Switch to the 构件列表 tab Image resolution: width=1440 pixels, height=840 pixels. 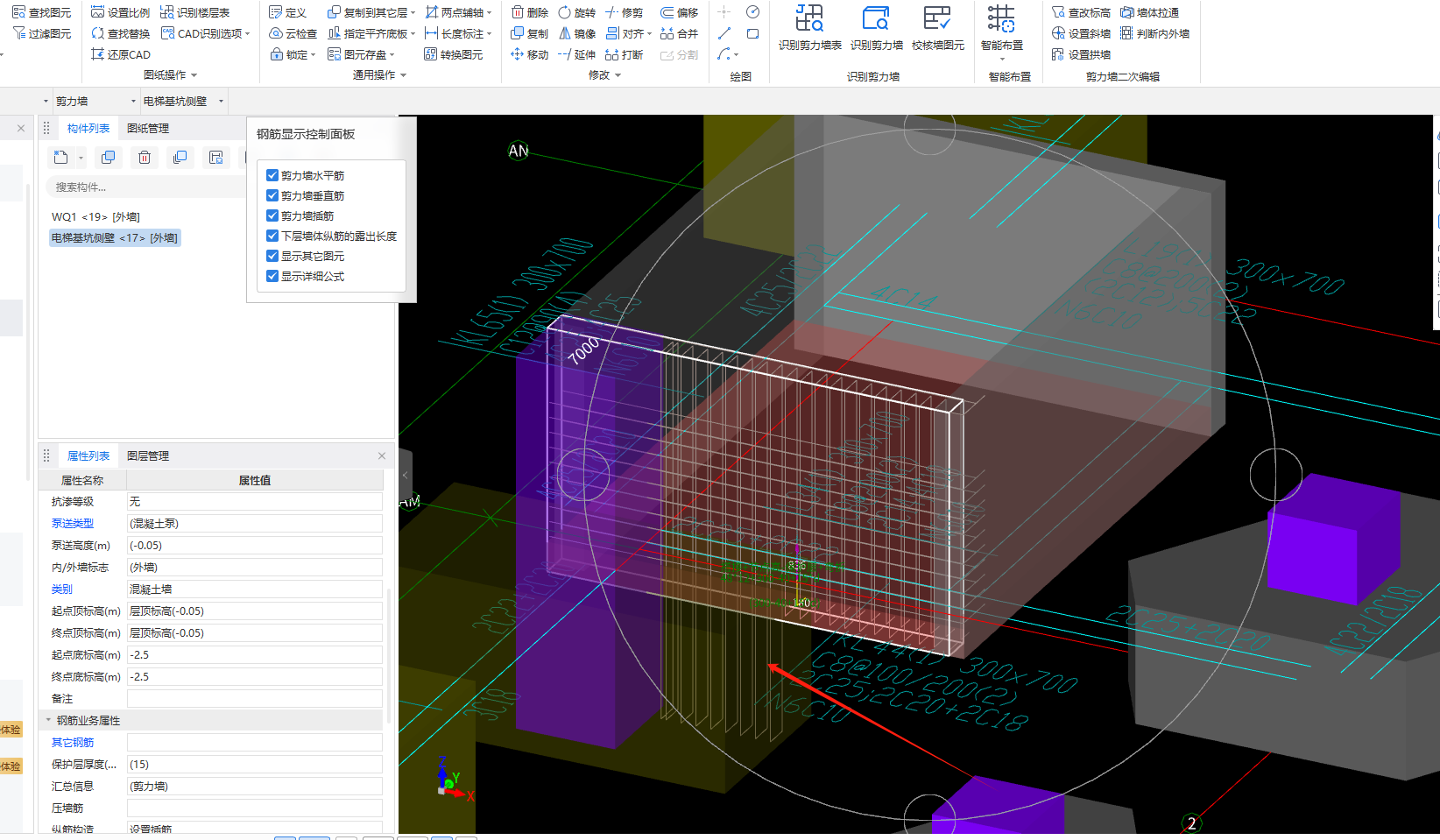88,128
